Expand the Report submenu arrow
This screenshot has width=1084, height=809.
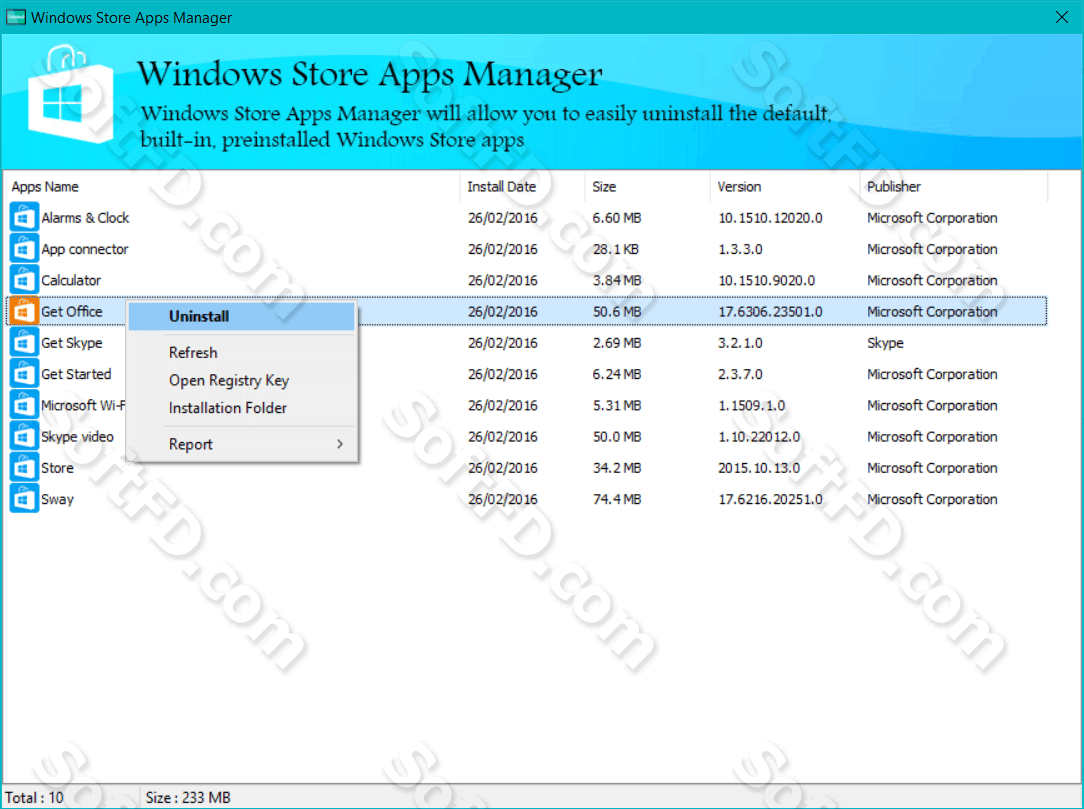[x=340, y=444]
